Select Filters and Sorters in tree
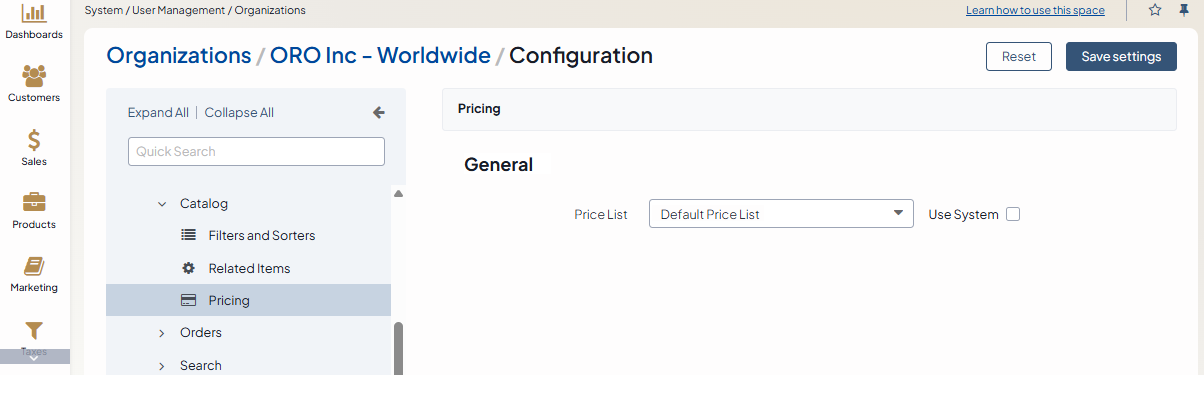Viewport: 1204px width, 418px height. pos(261,236)
